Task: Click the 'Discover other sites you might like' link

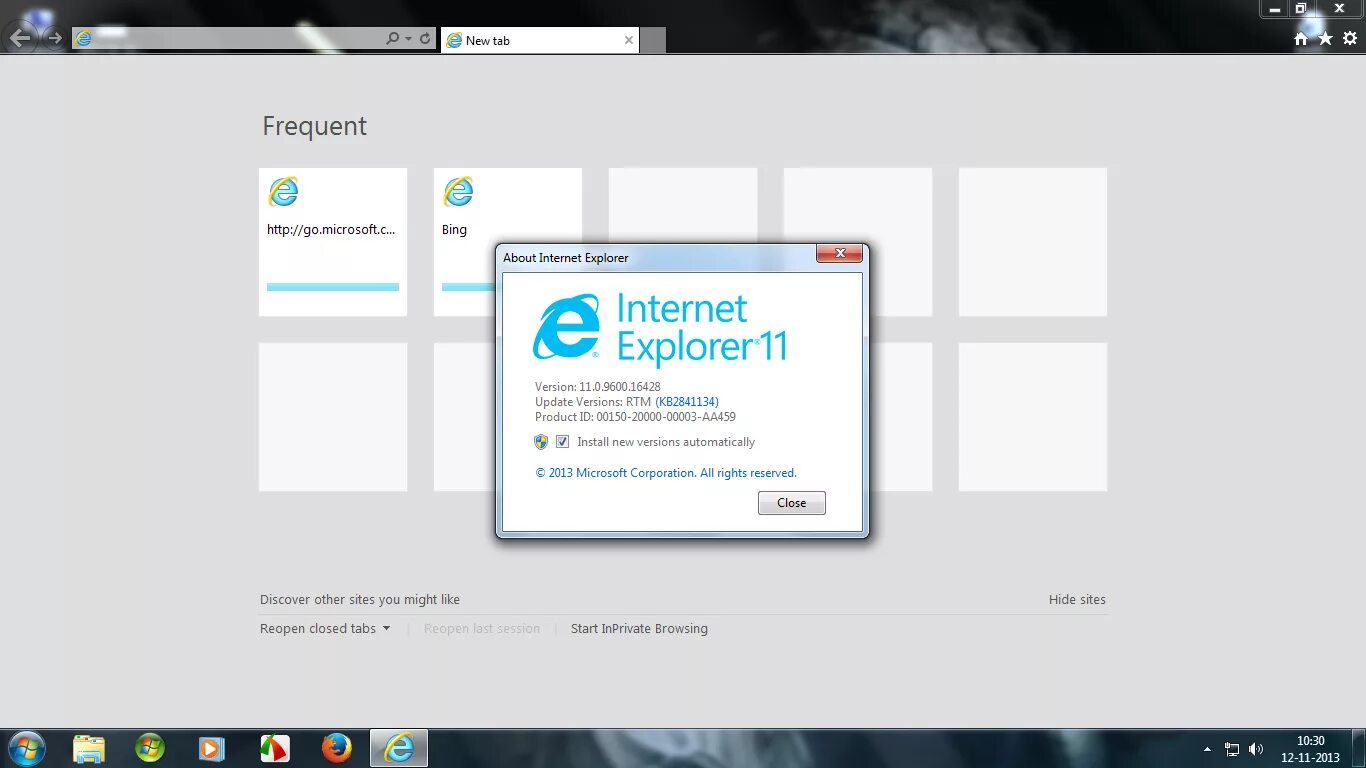Action: point(360,600)
